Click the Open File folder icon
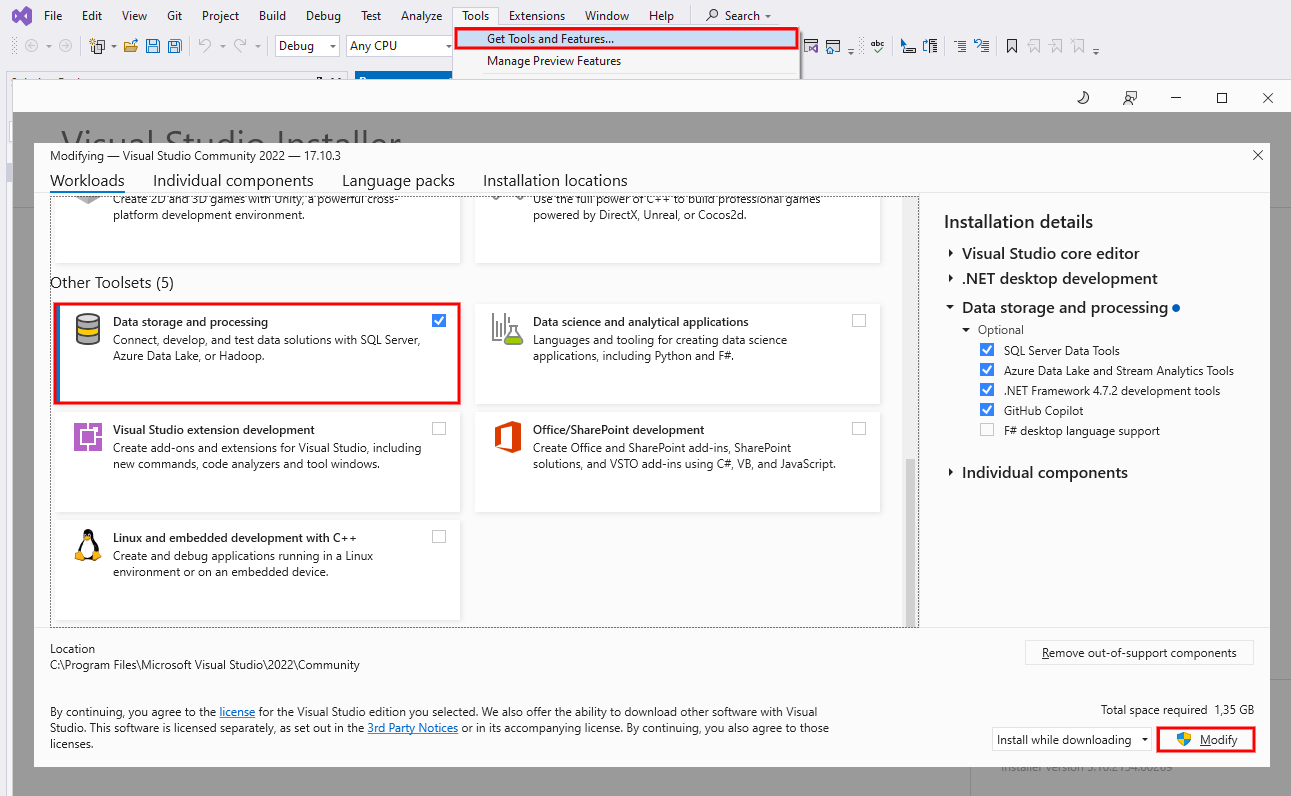The height and width of the screenshot is (796, 1291). point(130,46)
